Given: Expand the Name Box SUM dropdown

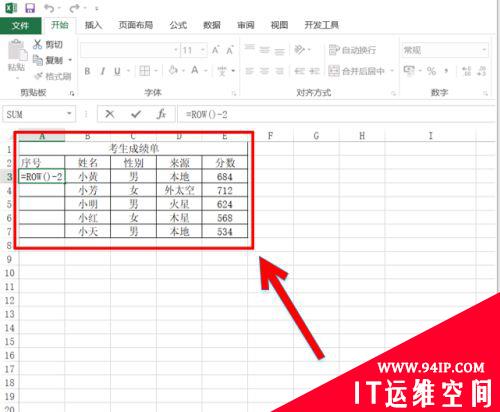Looking at the screenshot, I should pyautogui.click(x=69, y=114).
